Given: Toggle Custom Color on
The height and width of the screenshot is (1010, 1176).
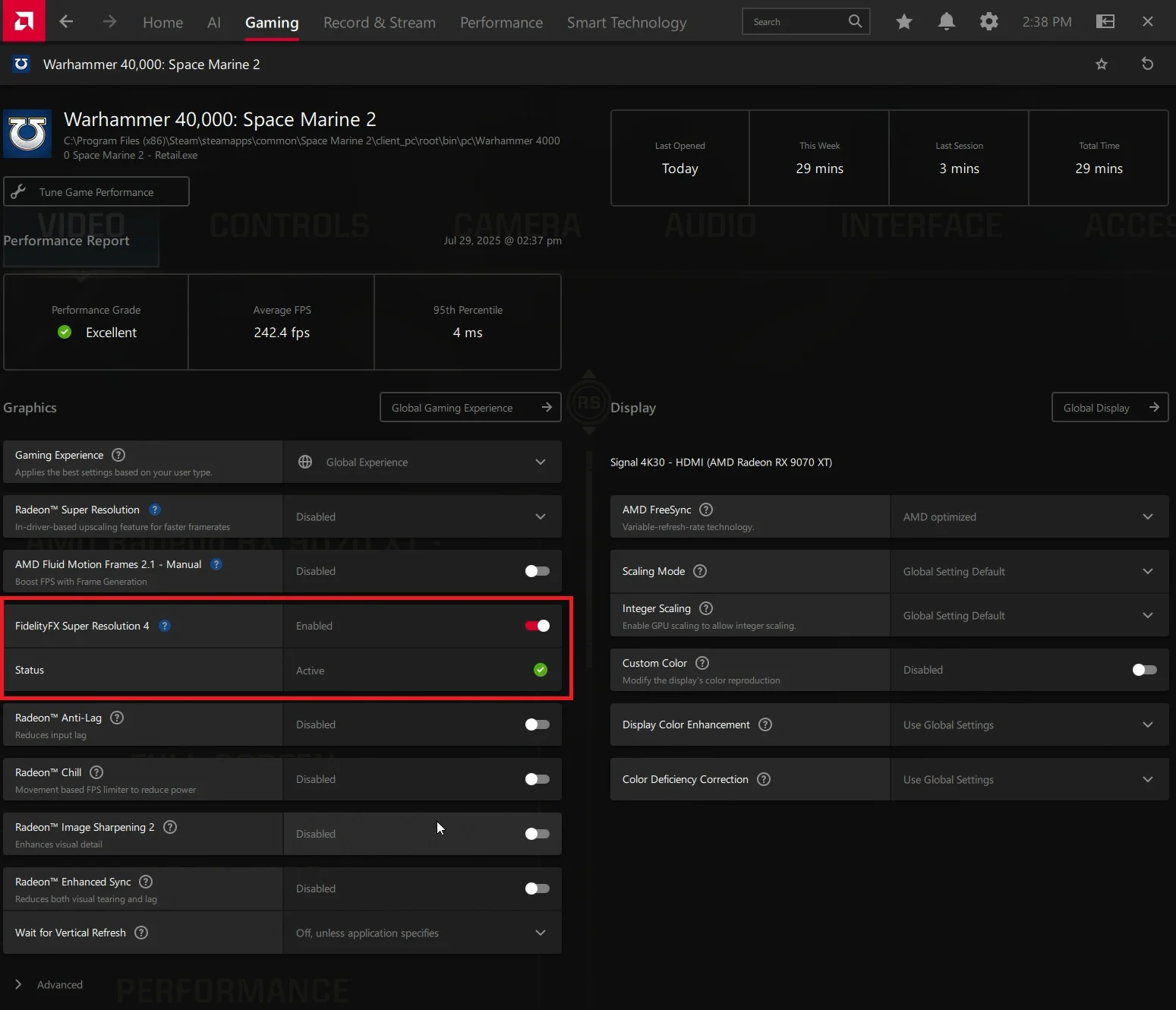Looking at the screenshot, I should click(1144, 670).
